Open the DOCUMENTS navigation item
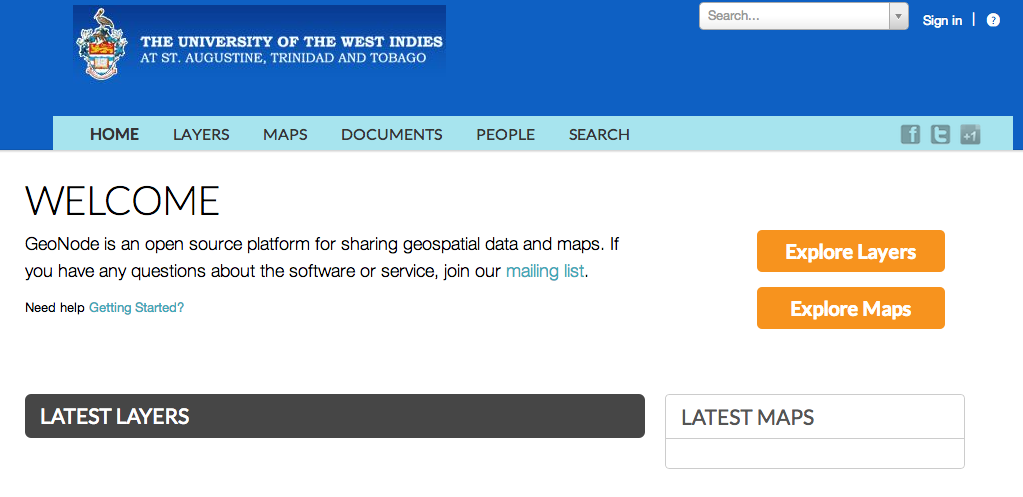The width and height of the screenshot is (1023, 497). 391,134
